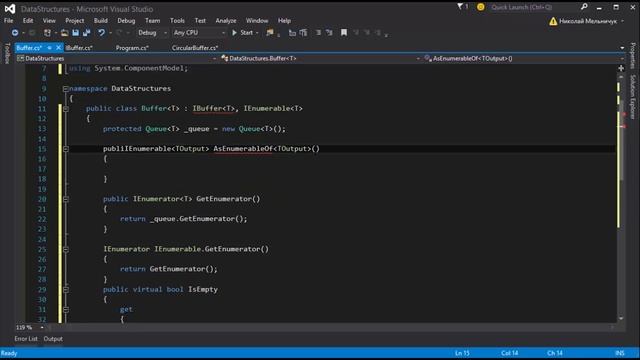Open the account name dropdown arrow
This screenshot has width=640, height=360.
point(622,21)
